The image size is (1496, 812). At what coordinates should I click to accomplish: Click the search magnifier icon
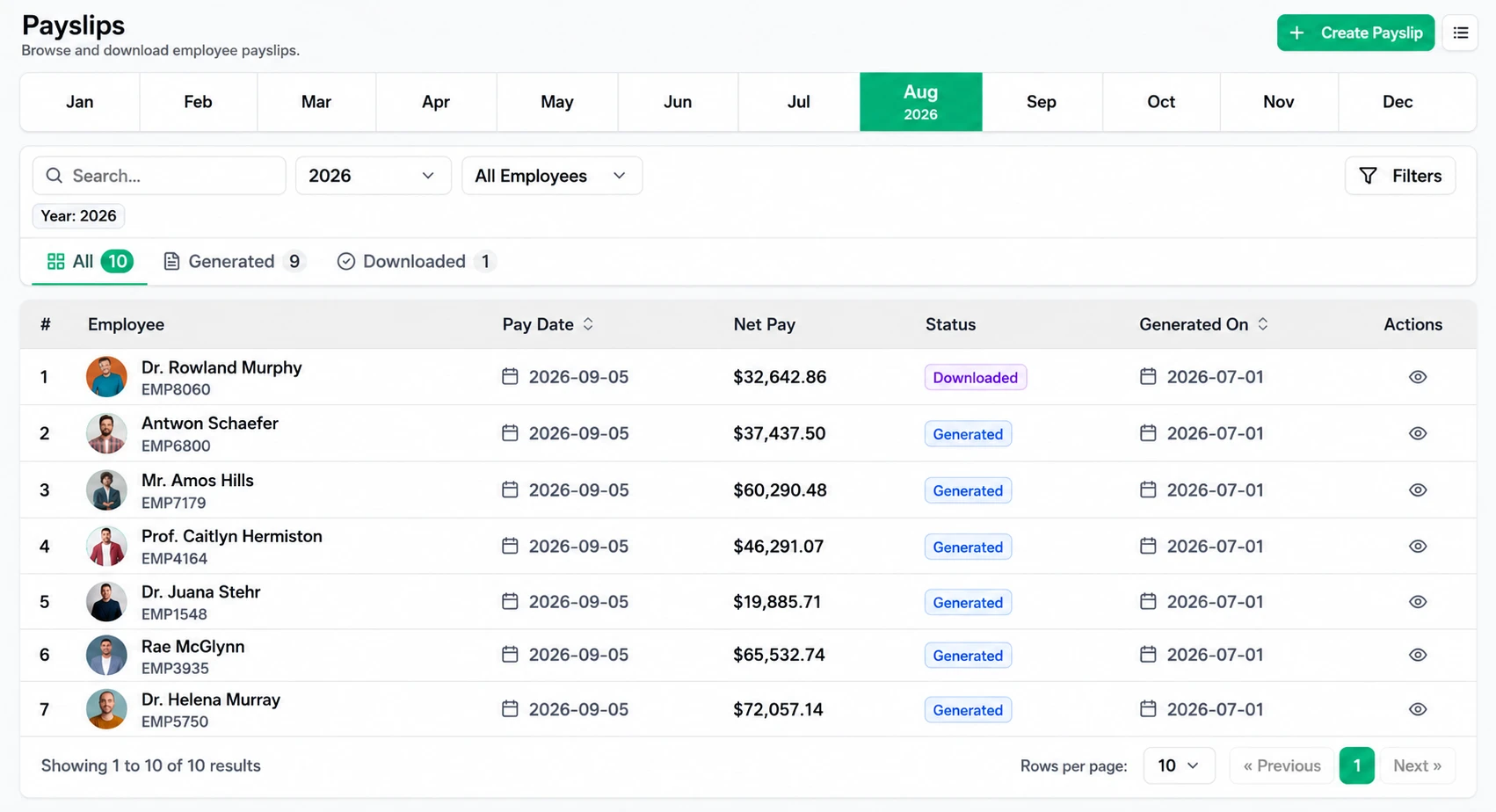(54, 176)
